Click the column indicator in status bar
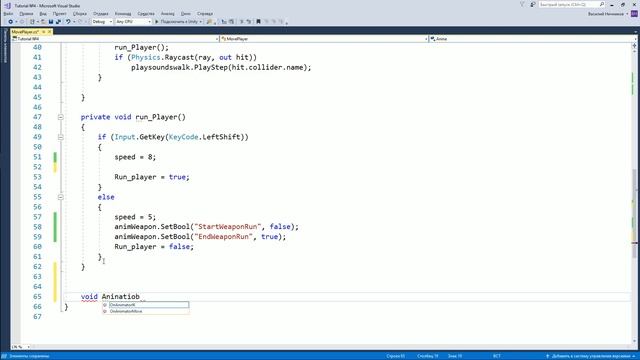 (x=427, y=356)
